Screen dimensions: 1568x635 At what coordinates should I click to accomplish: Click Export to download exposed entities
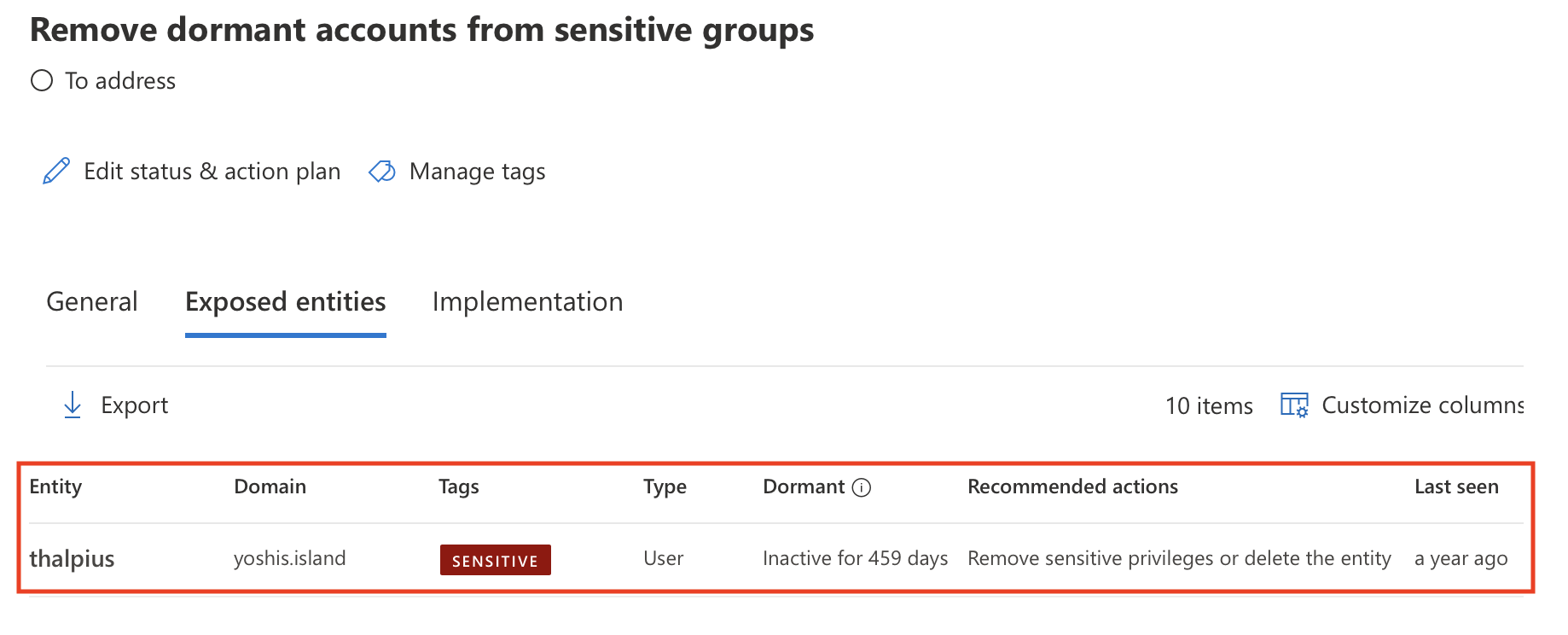134,405
